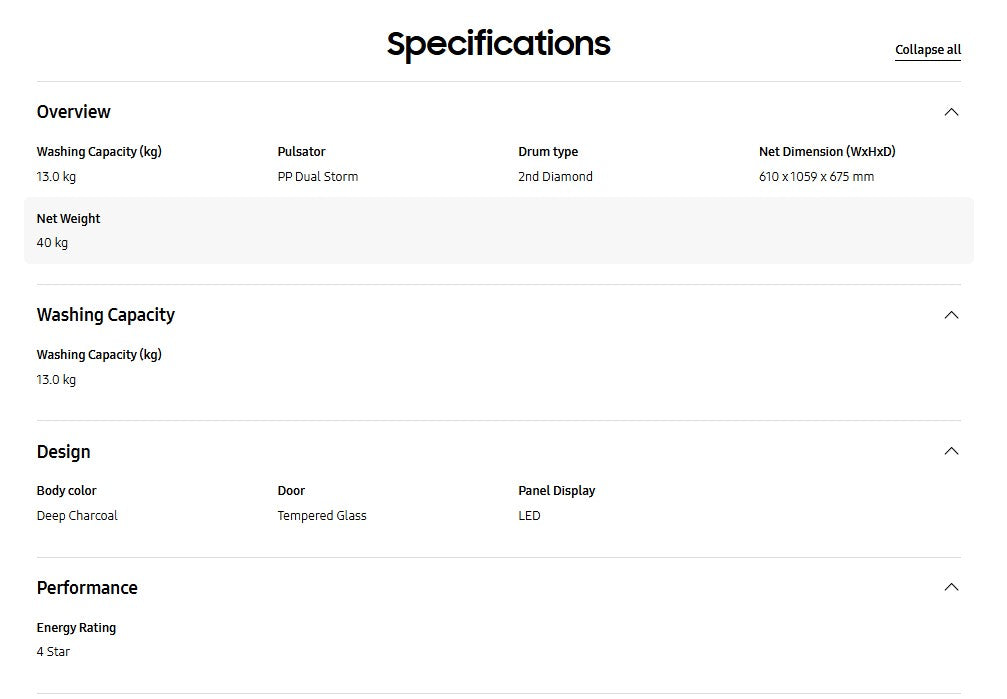The image size is (1007, 699).
Task: Collapse the Overview section chevron
Action: [951, 112]
